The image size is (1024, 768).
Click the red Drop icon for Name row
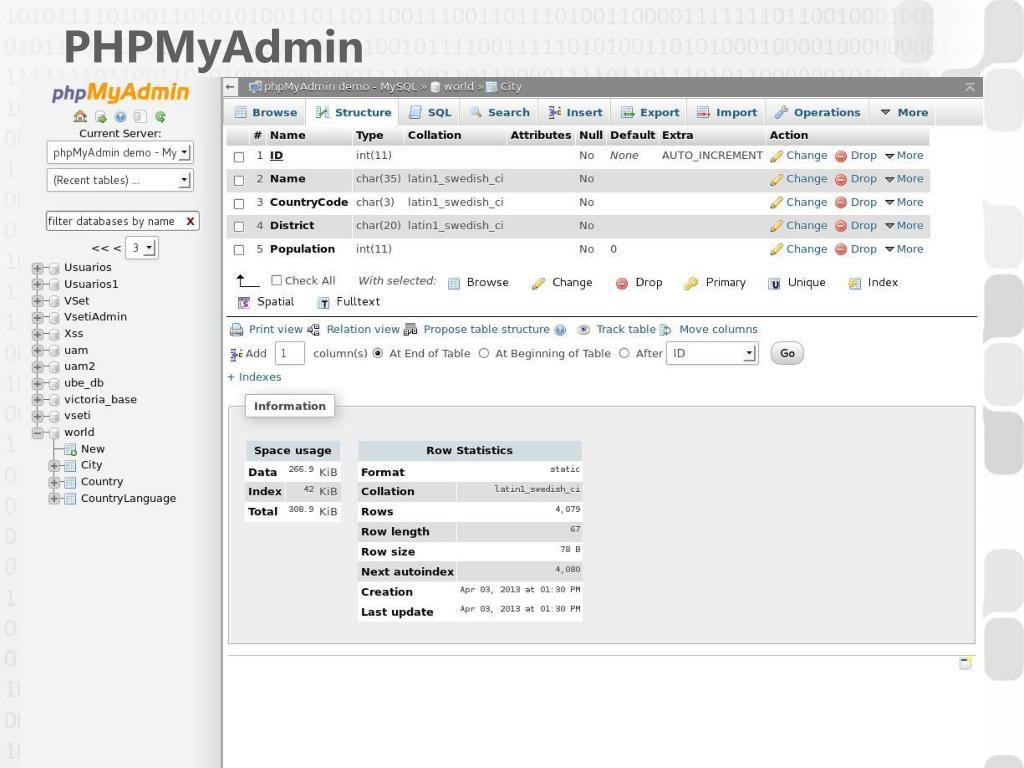pos(841,180)
